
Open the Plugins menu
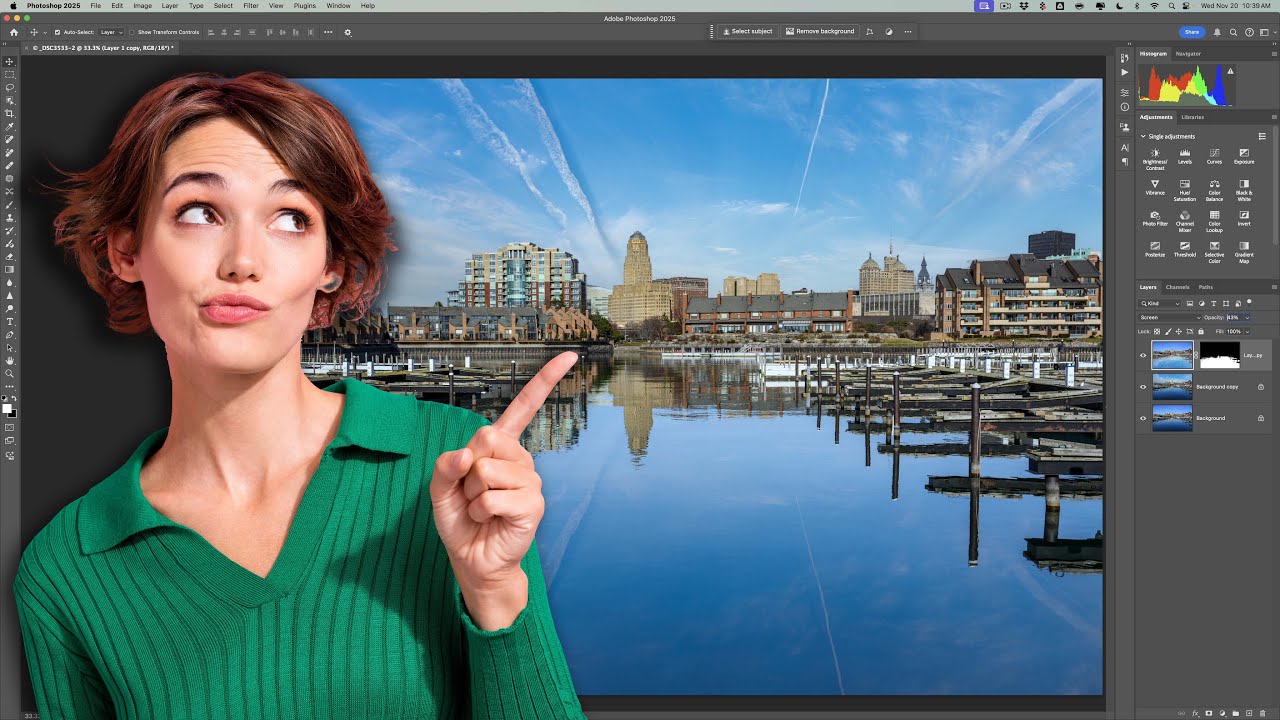[x=305, y=6]
